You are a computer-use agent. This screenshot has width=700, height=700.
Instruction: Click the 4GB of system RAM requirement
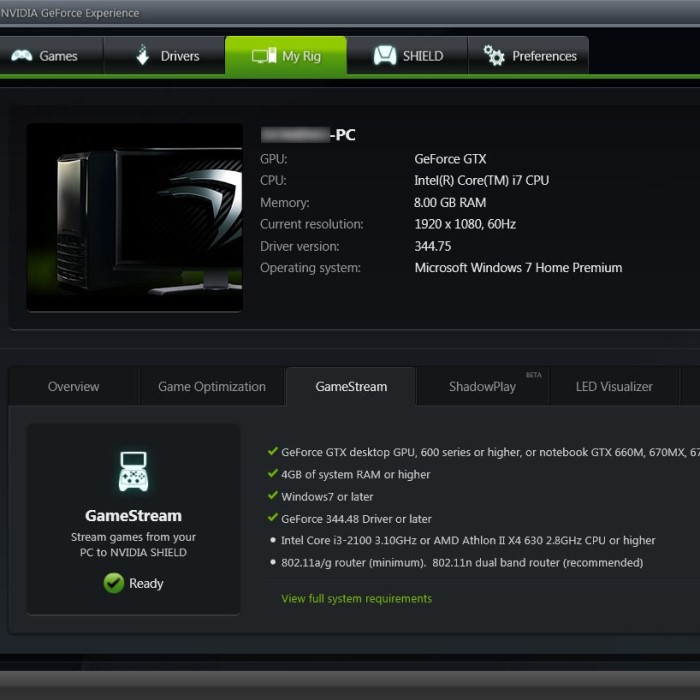[x=356, y=475]
